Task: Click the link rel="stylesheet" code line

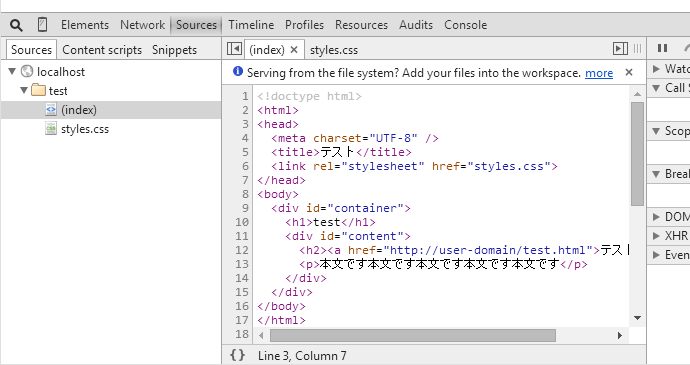Action: pyautogui.click(x=414, y=166)
